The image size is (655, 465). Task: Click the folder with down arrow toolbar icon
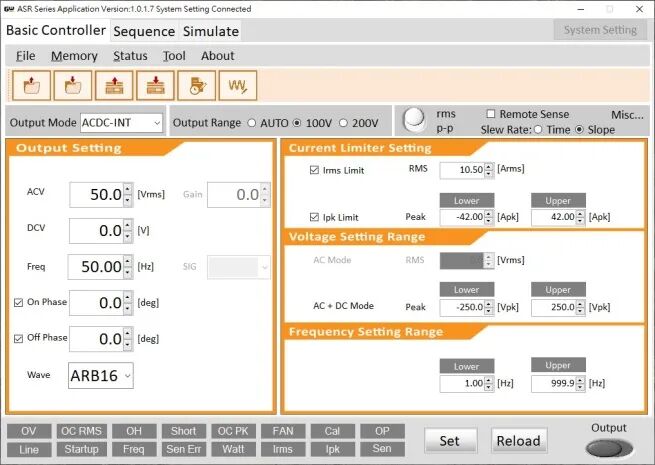coord(73,86)
